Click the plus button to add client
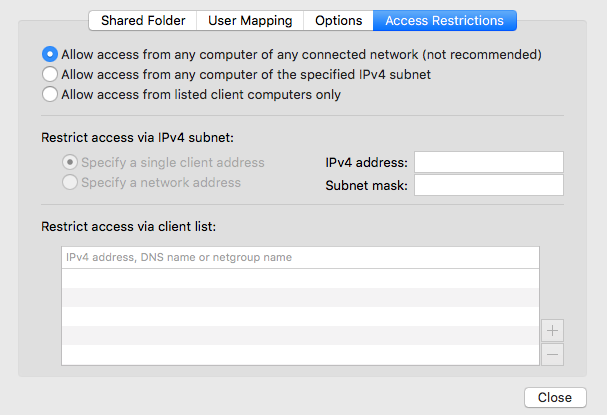The height and width of the screenshot is (415, 607). 552,331
